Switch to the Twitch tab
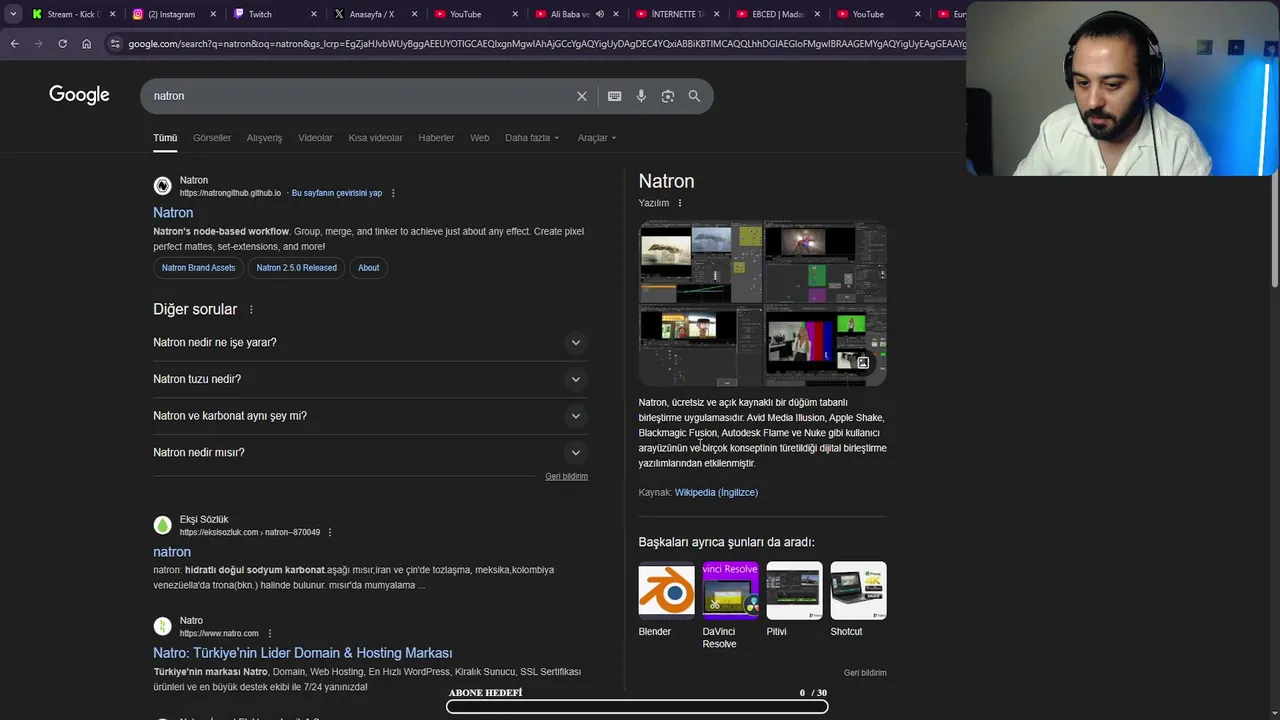Viewport: 1280px width, 720px height. [273, 14]
